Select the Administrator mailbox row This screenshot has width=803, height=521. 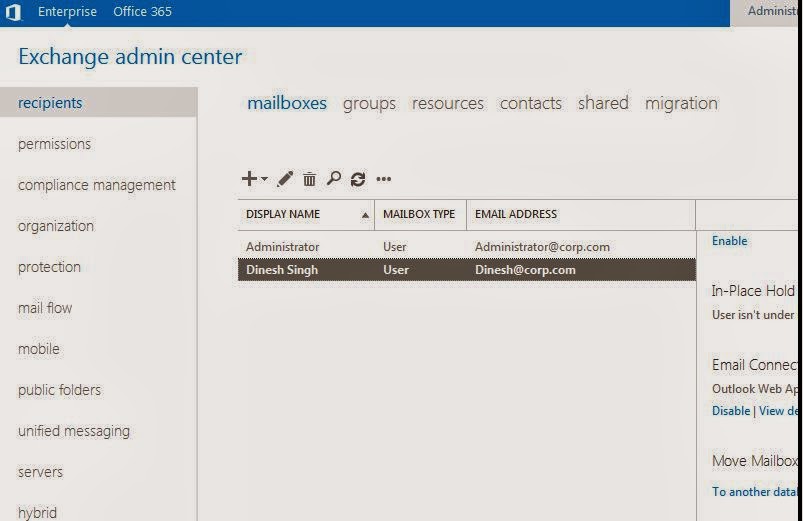[467, 247]
